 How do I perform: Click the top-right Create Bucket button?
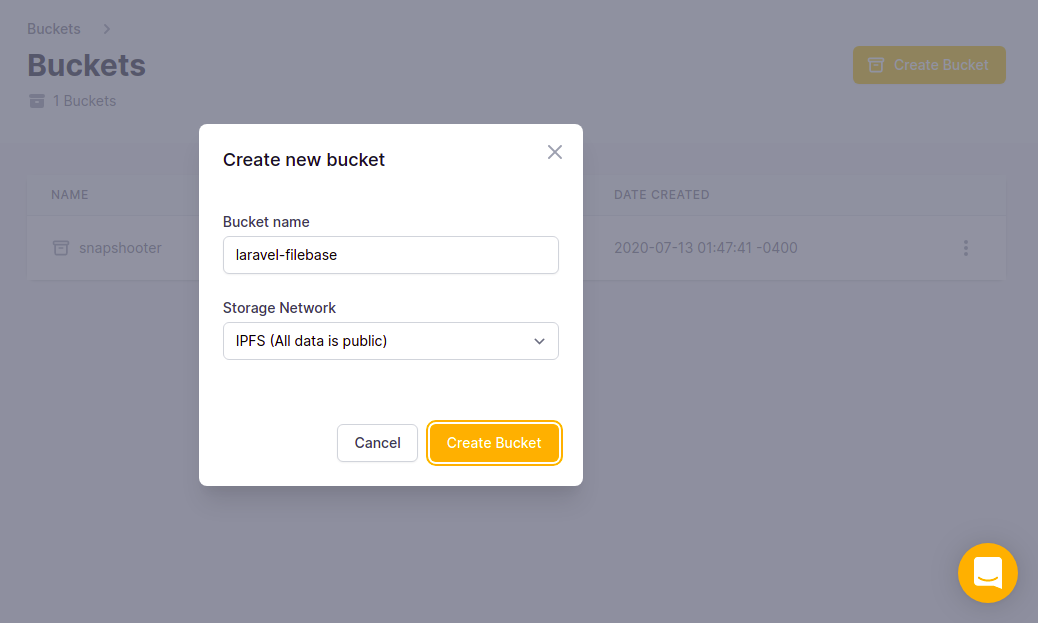(x=929, y=65)
